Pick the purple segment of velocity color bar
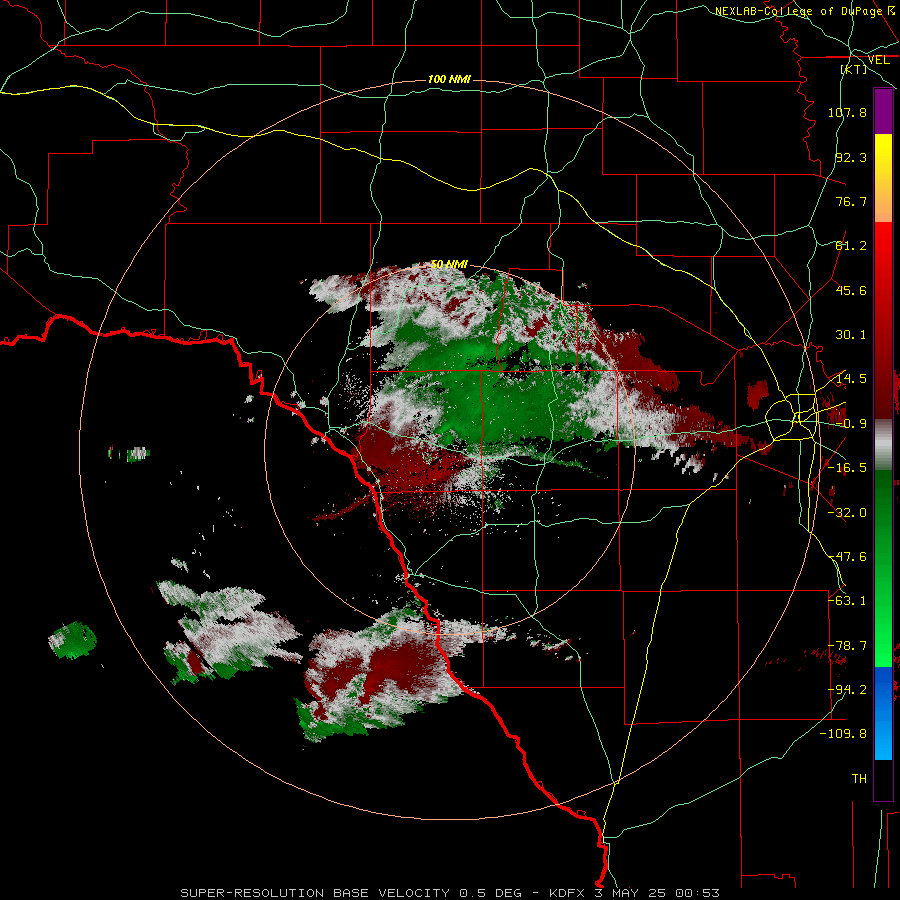The height and width of the screenshot is (900, 900). (883, 111)
